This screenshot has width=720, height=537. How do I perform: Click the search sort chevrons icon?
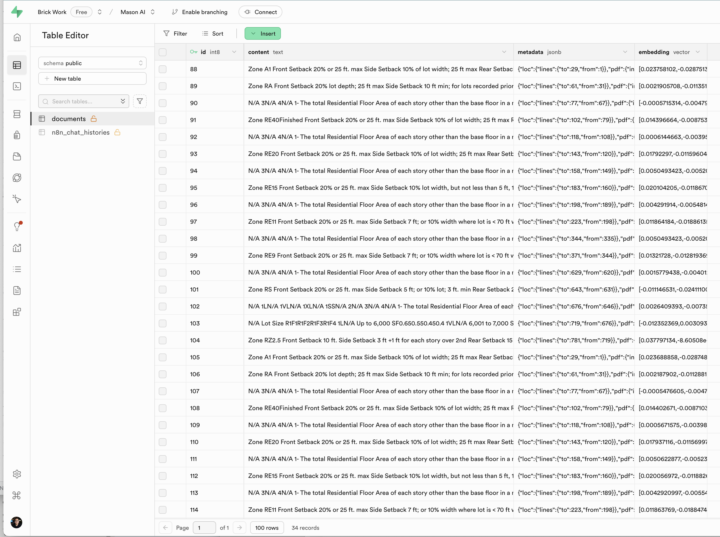[123, 101]
